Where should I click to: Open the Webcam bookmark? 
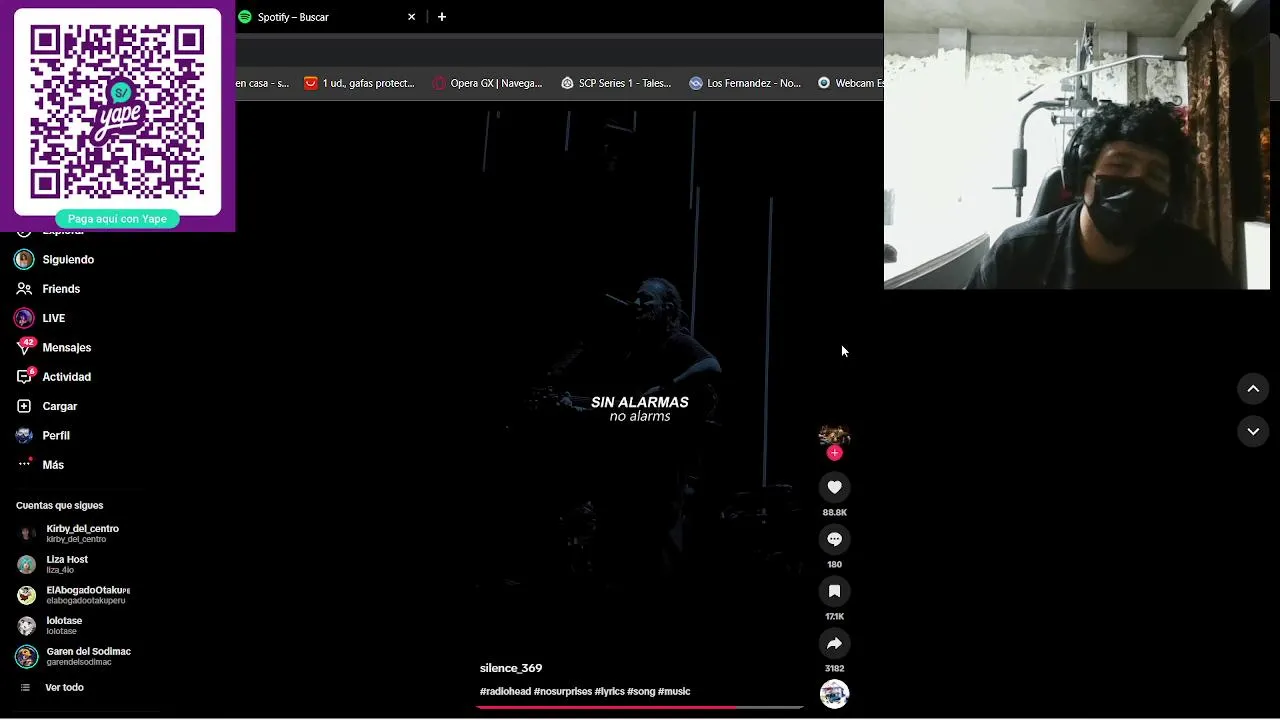[850, 83]
